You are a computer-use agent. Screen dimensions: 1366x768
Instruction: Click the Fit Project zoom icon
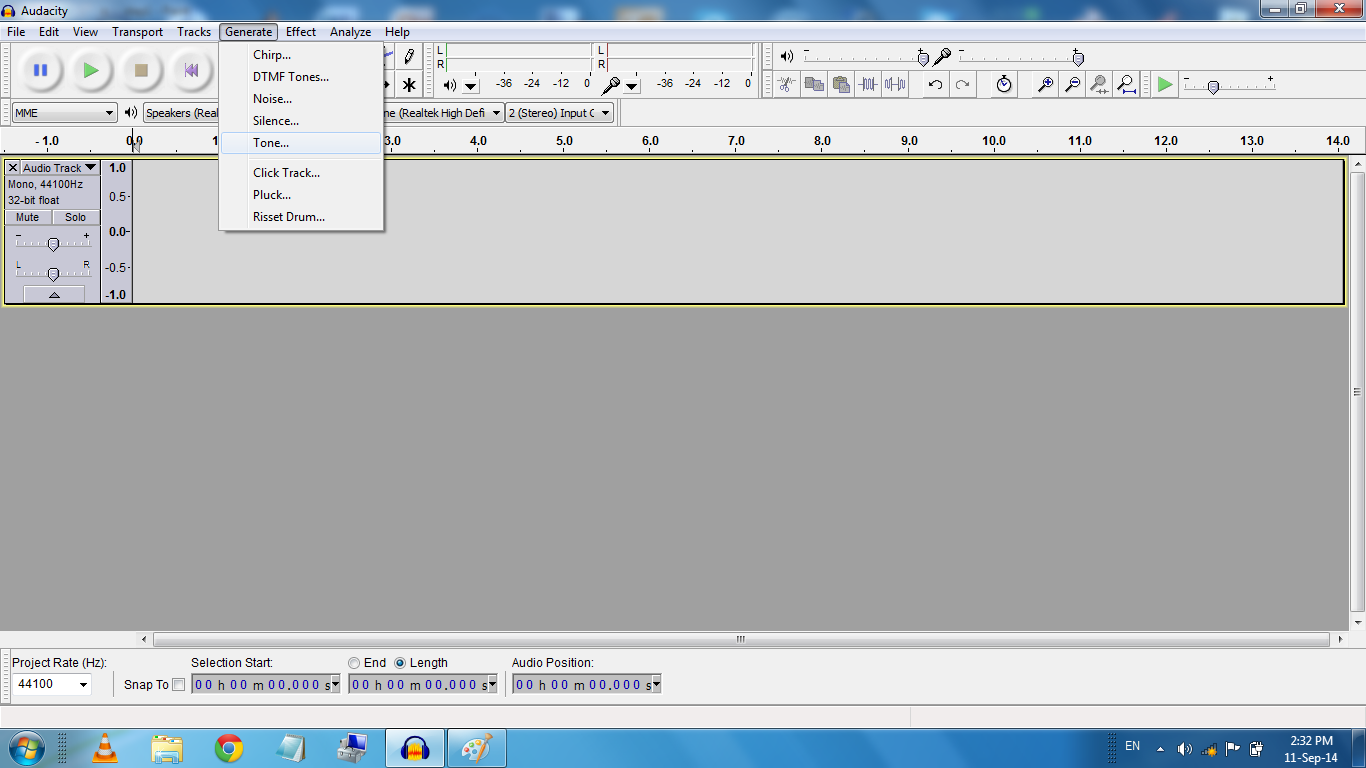pyautogui.click(x=1126, y=84)
